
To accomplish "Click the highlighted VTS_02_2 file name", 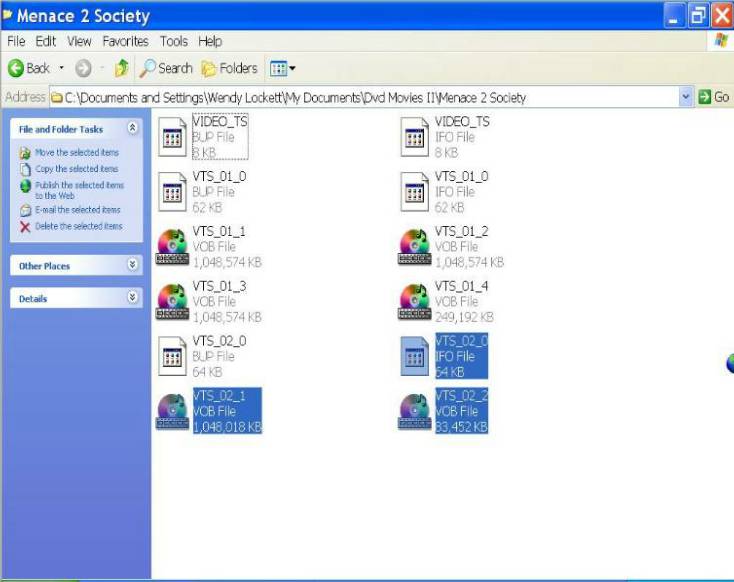I will pyautogui.click(x=462, y=396).
